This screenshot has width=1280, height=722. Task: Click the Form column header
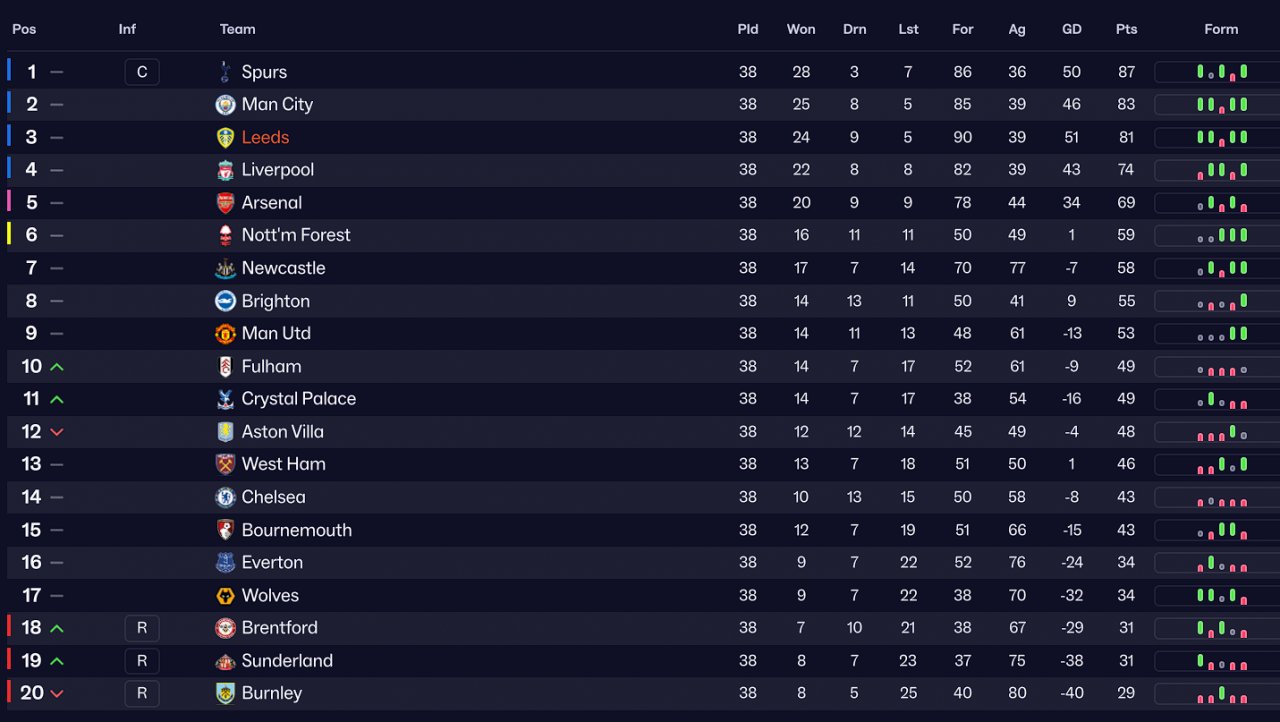tap(1221, 29)
